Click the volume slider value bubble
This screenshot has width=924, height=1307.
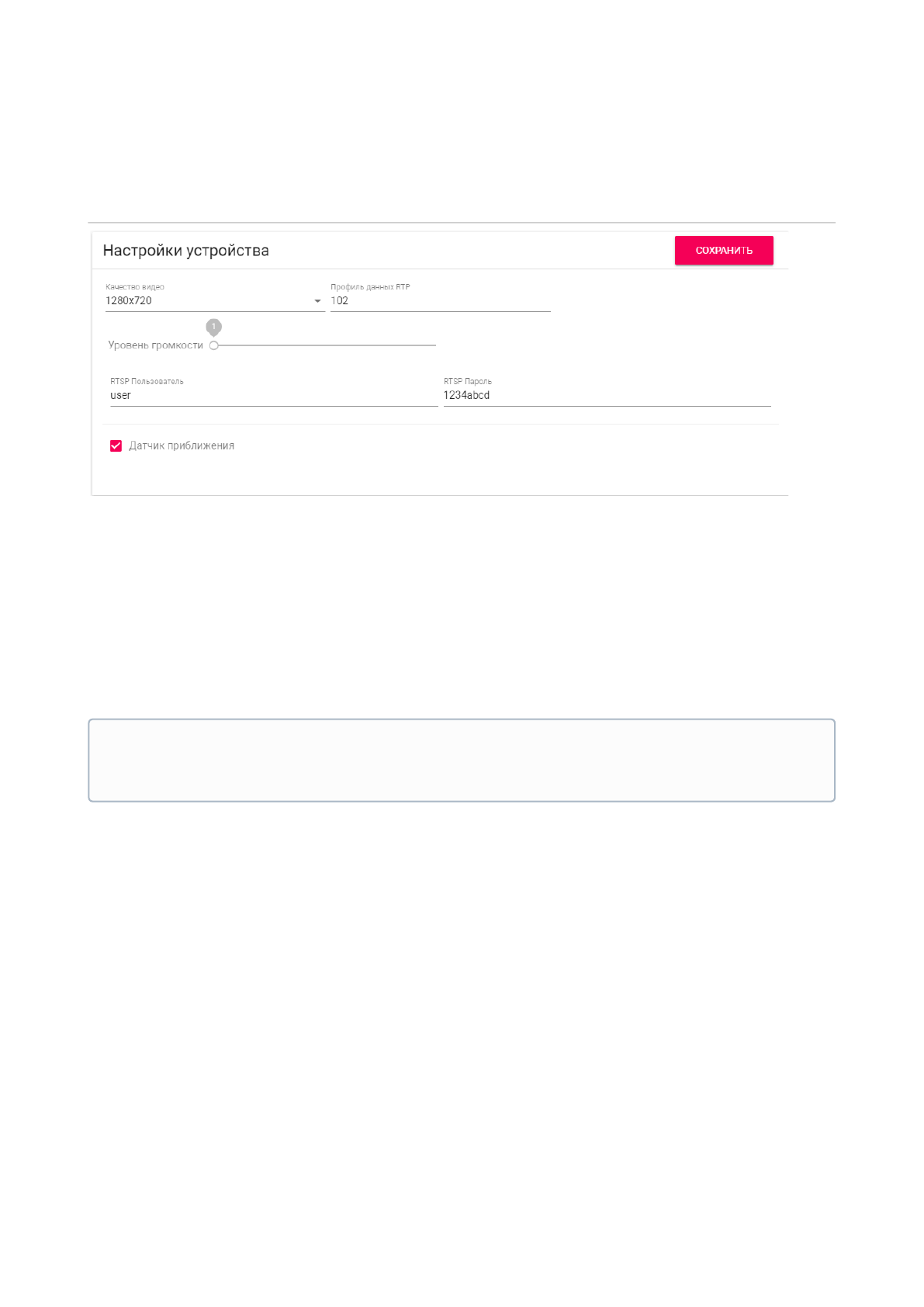[214, 327]
